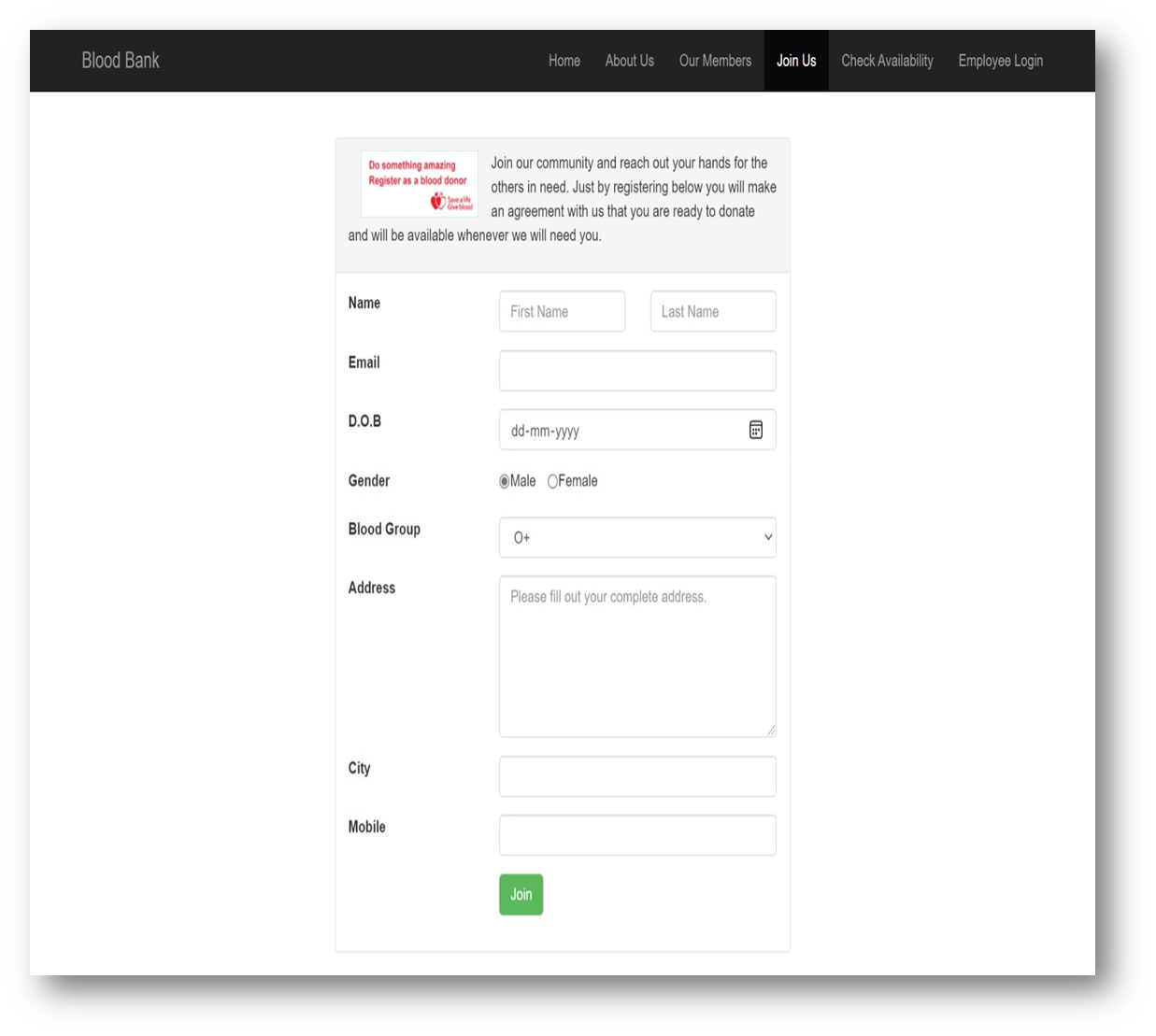1156x1036 pixels.
Task: Open the About Us page
Action: click(x=629, y=60)
